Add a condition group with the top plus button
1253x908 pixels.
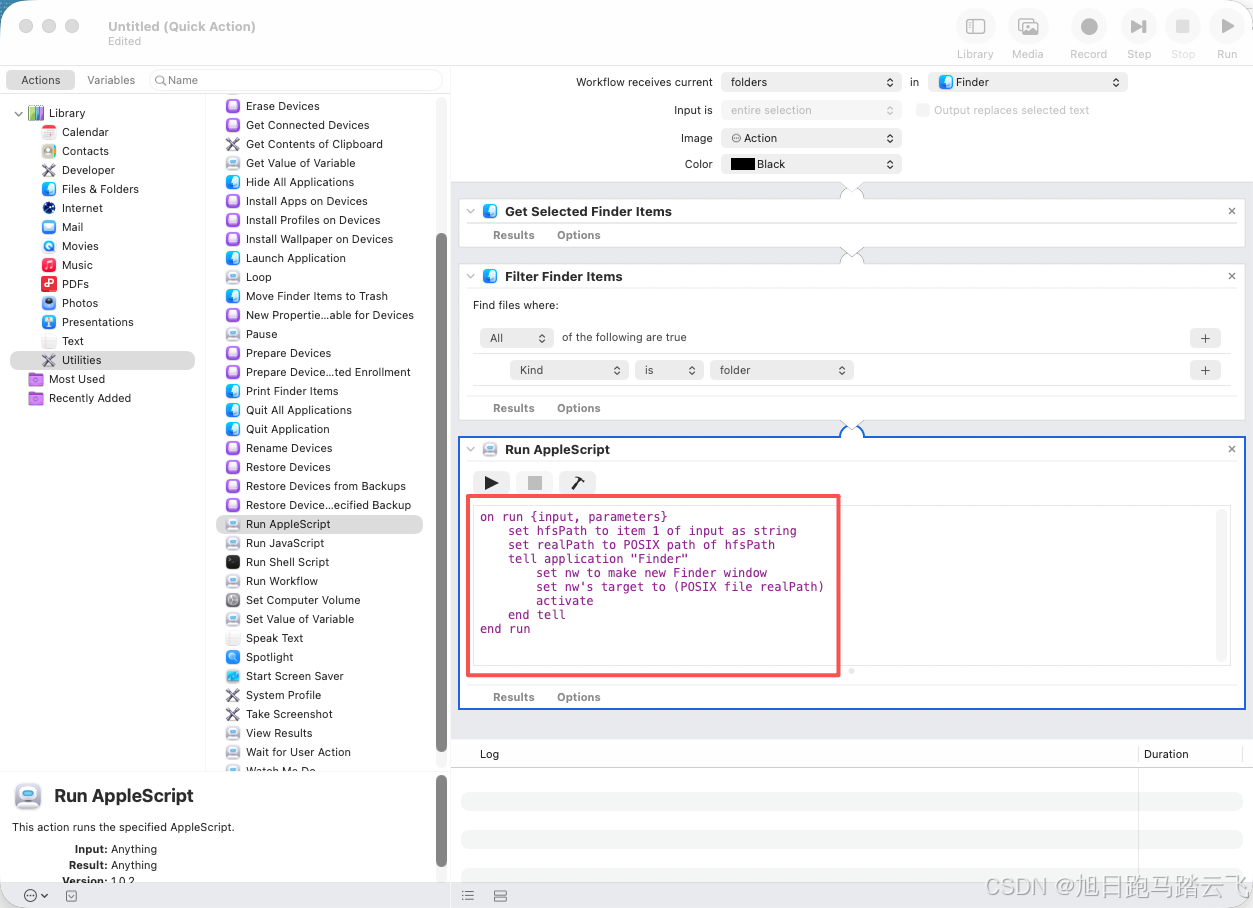coord(1205,338)
